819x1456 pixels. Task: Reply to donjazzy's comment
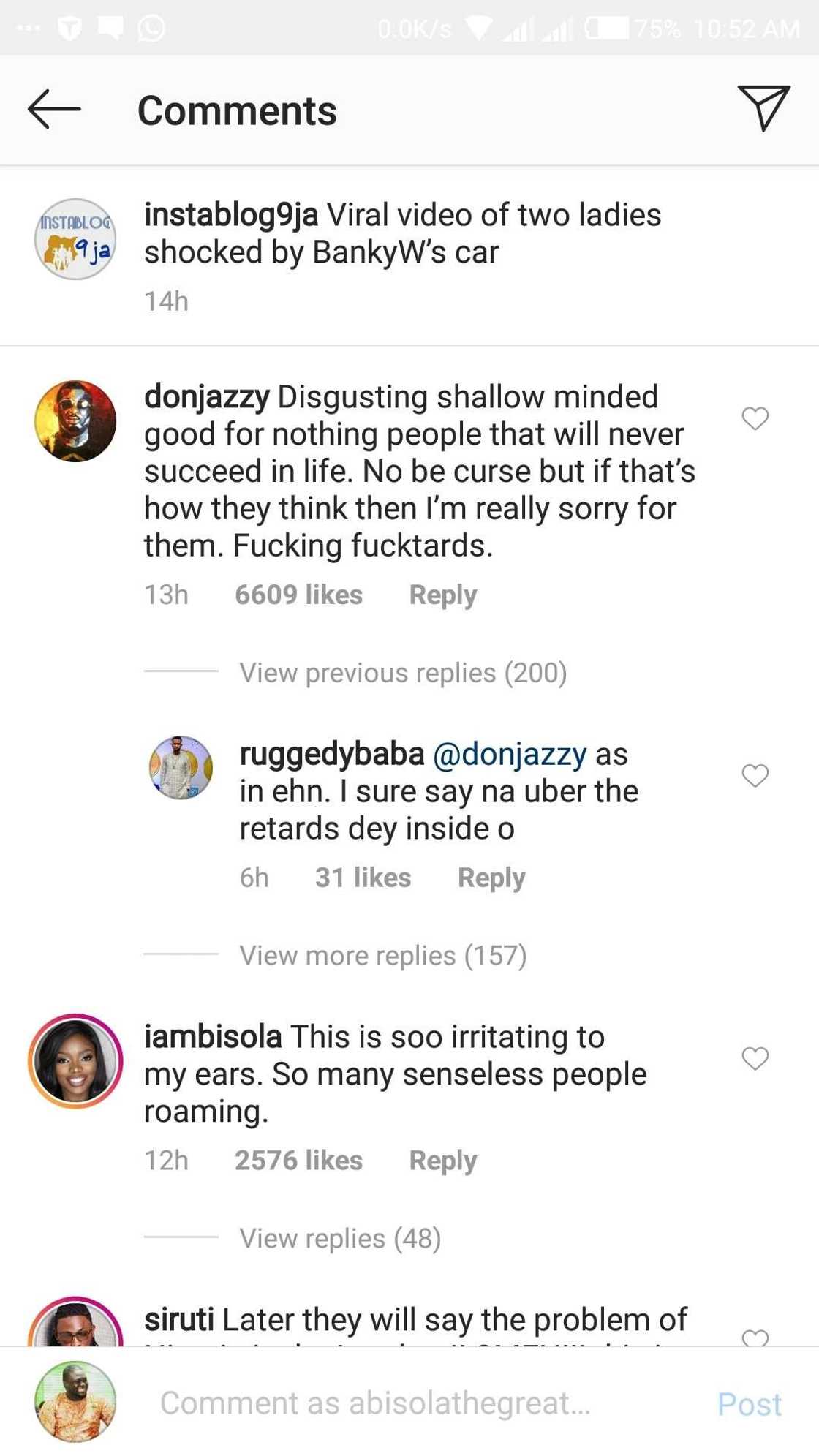coord(442,595)
